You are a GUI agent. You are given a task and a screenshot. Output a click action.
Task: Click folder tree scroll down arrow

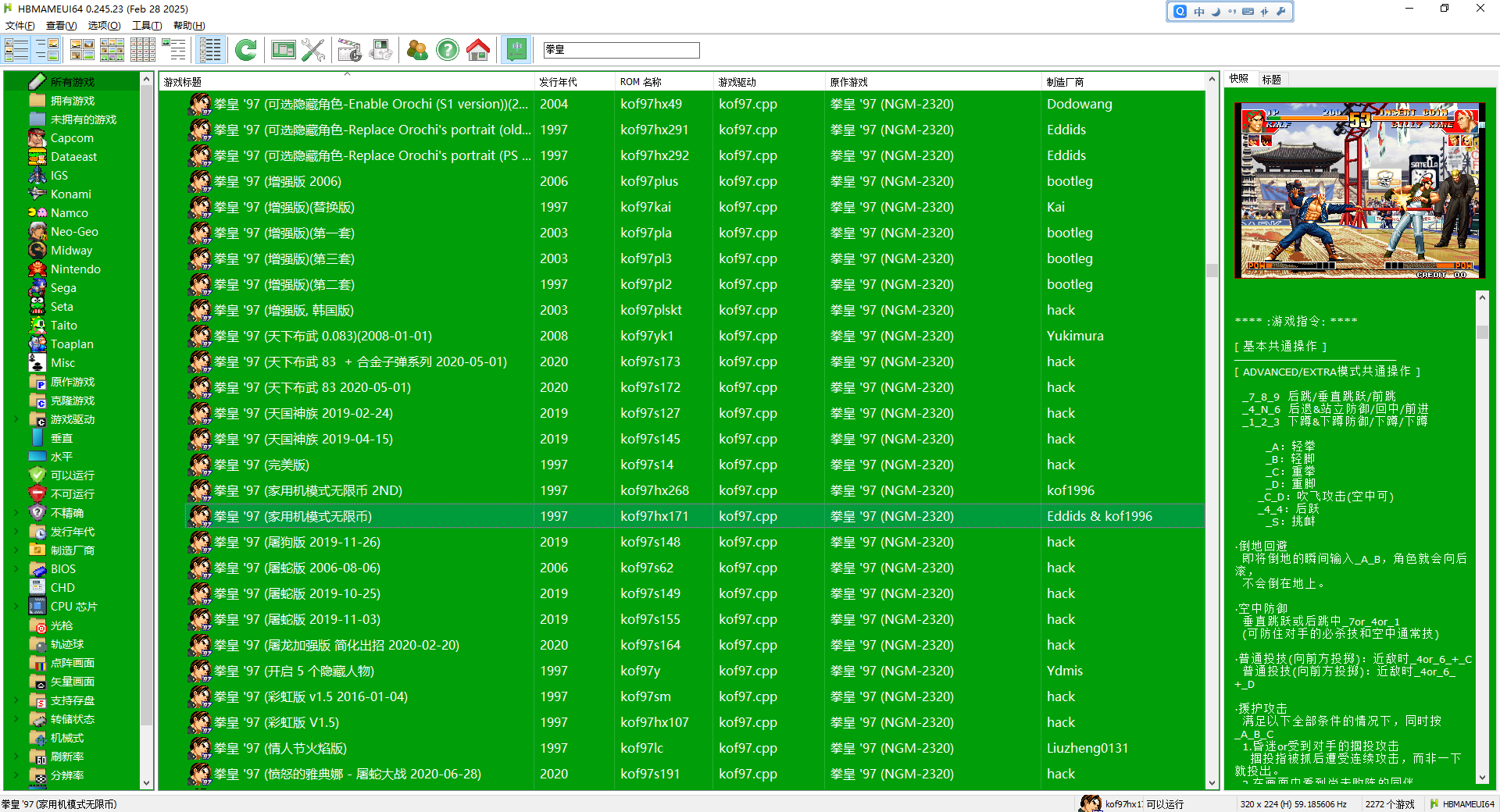click(x=146, y=782)
